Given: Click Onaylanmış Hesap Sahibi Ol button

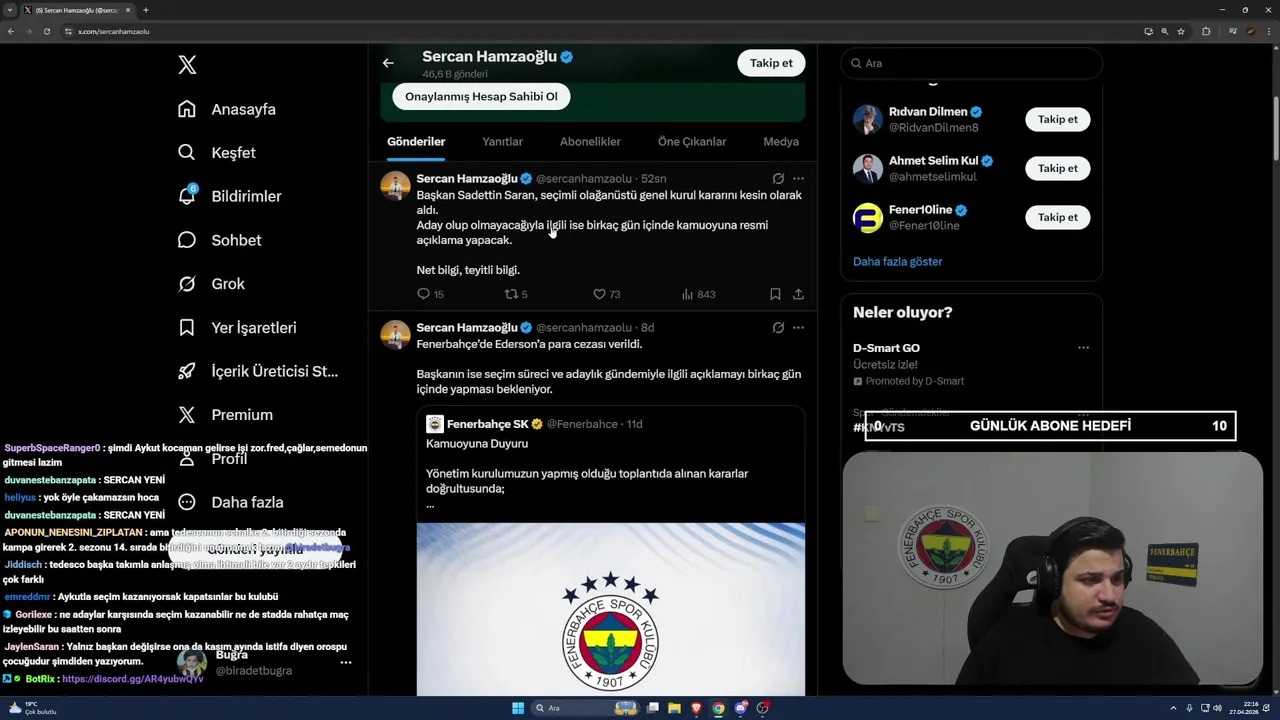Looking at the screenshot, I should [x=481, y=97].
